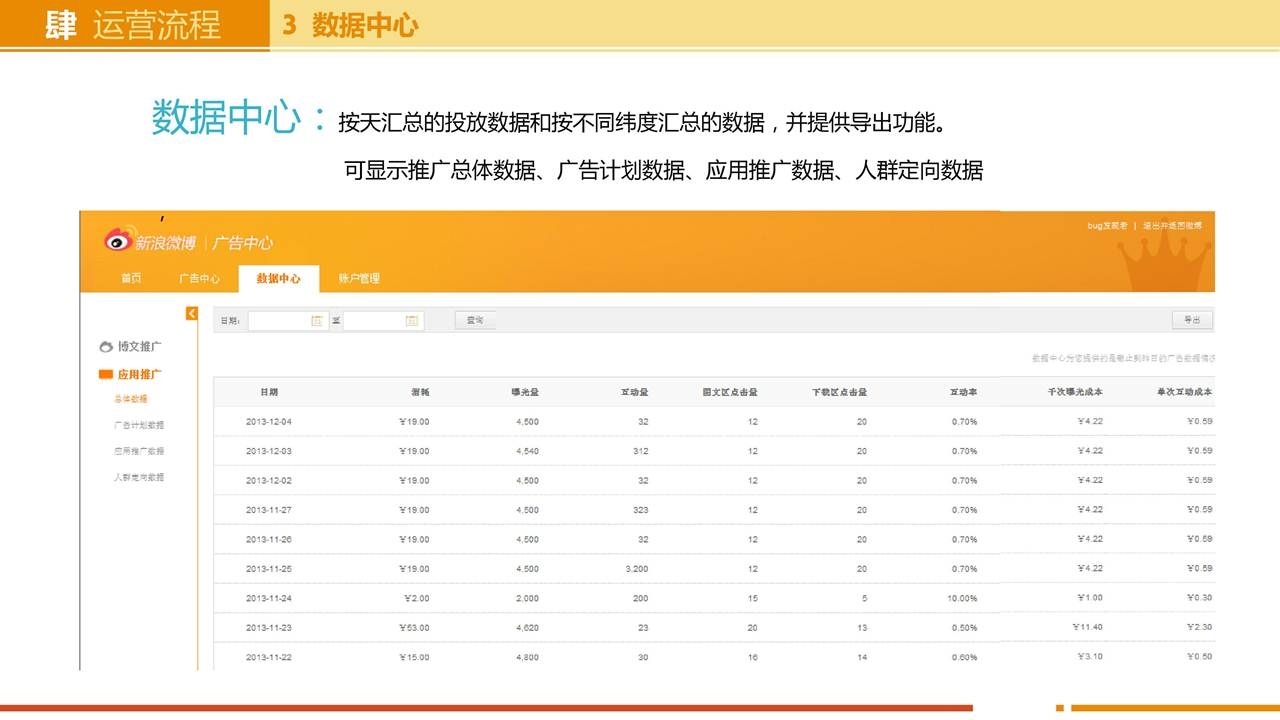Open 人群定向数据 in the sidebar
Screen dimensions: 1280x720
(139, 477)
